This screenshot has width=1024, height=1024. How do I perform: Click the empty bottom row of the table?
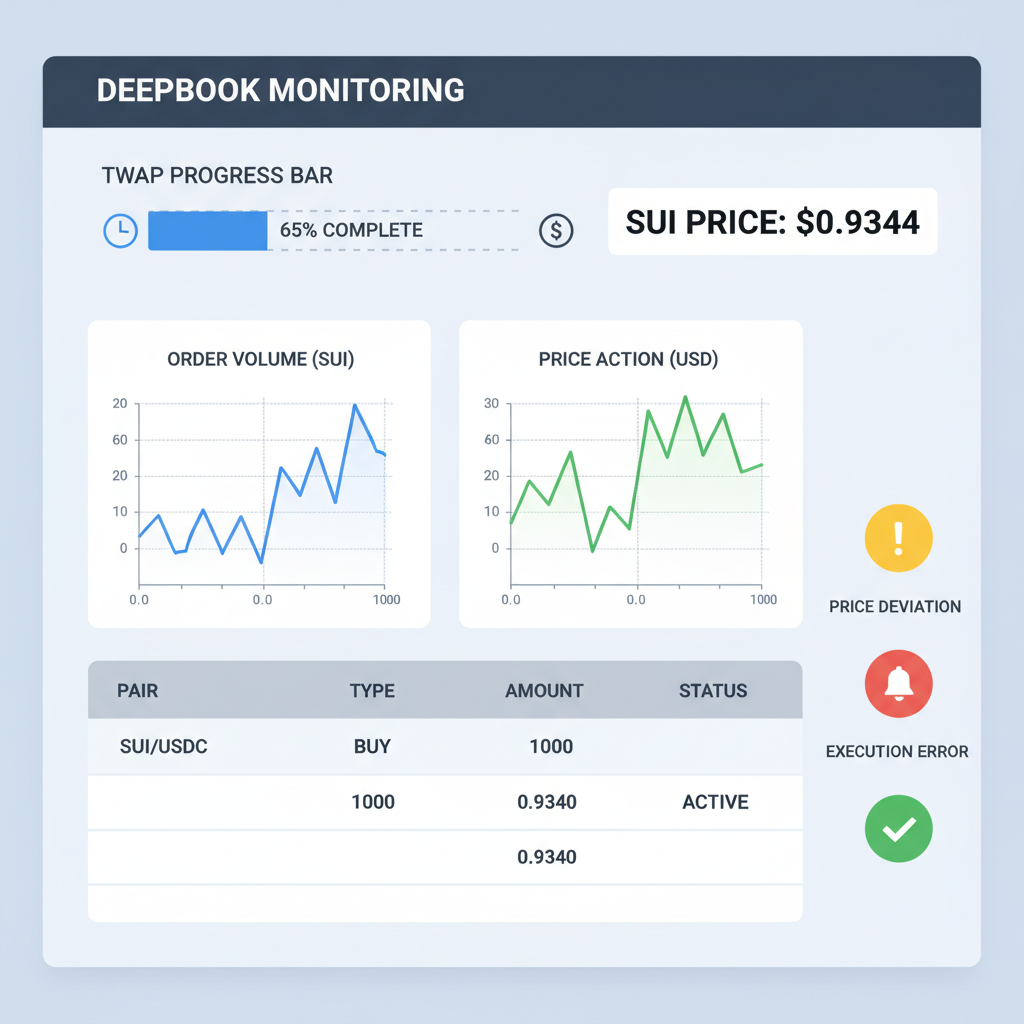[445, 903]
